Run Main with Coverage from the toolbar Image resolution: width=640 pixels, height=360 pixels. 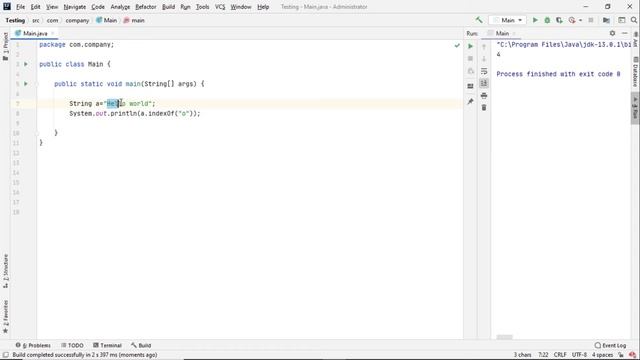559,20
